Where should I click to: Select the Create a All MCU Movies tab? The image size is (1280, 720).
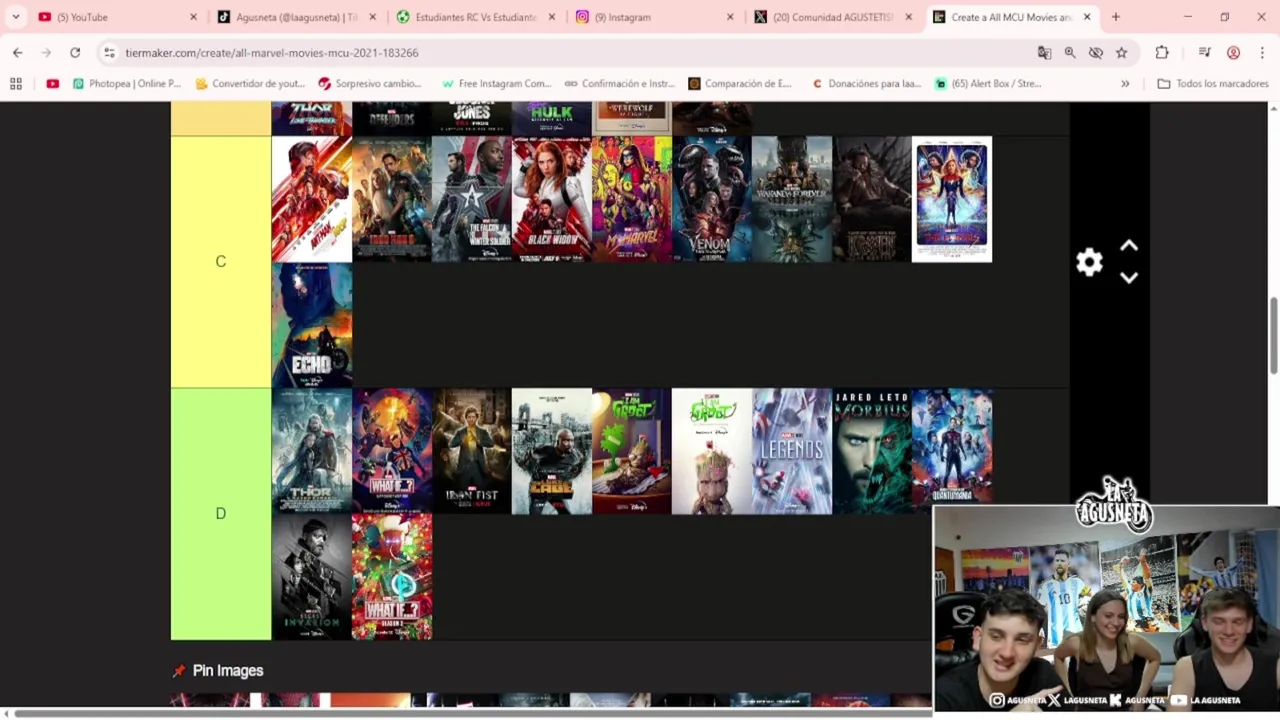click(x=1012, y=17)
